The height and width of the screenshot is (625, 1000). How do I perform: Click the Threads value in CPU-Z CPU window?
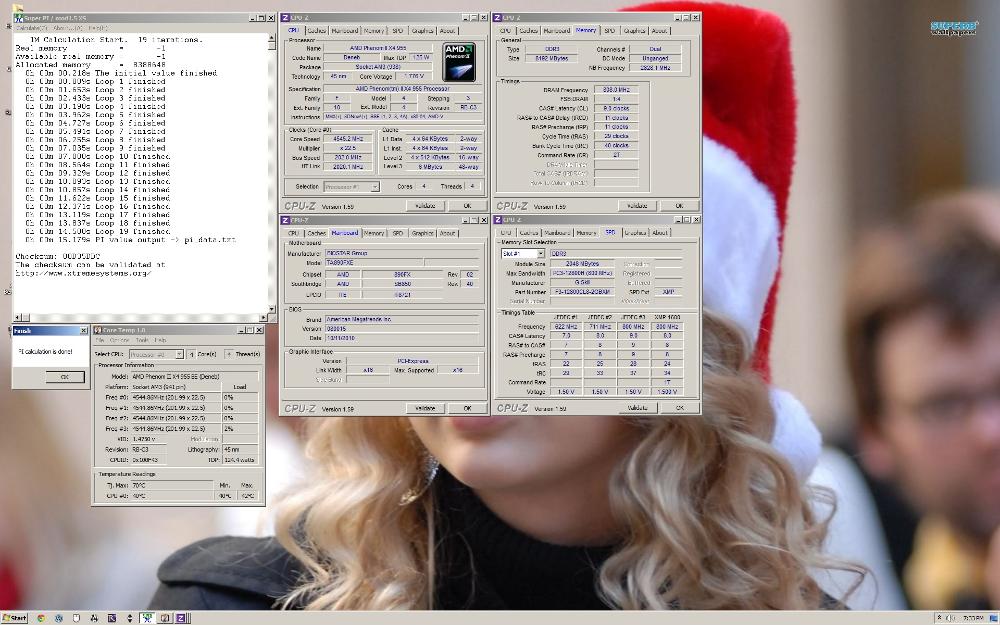point(472,187)
